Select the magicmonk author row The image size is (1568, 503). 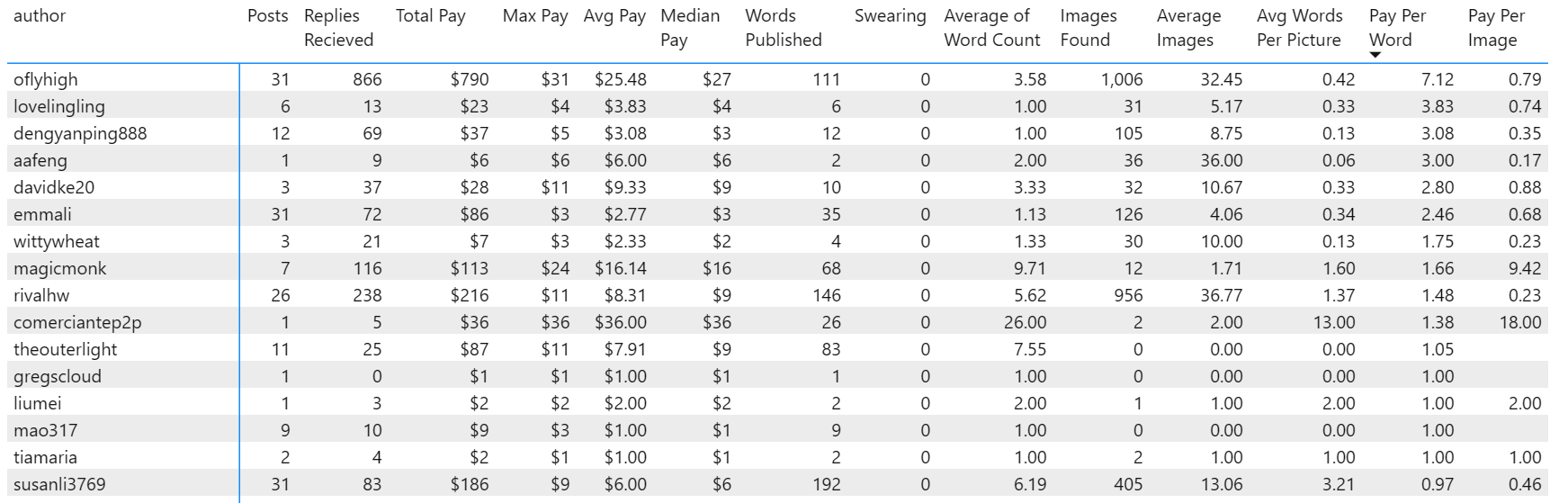777,268
